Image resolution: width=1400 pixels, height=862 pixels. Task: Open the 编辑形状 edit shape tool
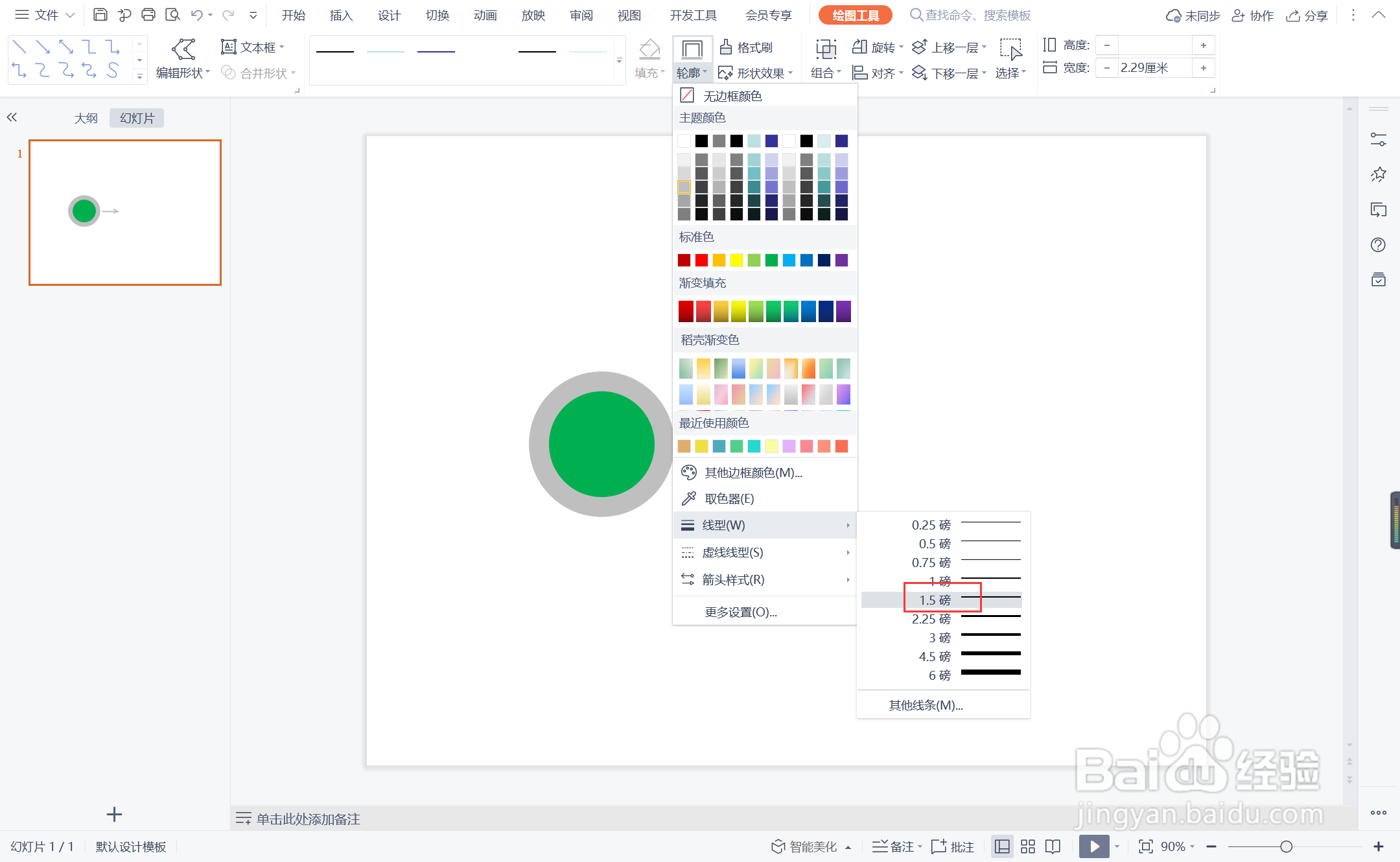pyautogui.click(x=183, y=59)
